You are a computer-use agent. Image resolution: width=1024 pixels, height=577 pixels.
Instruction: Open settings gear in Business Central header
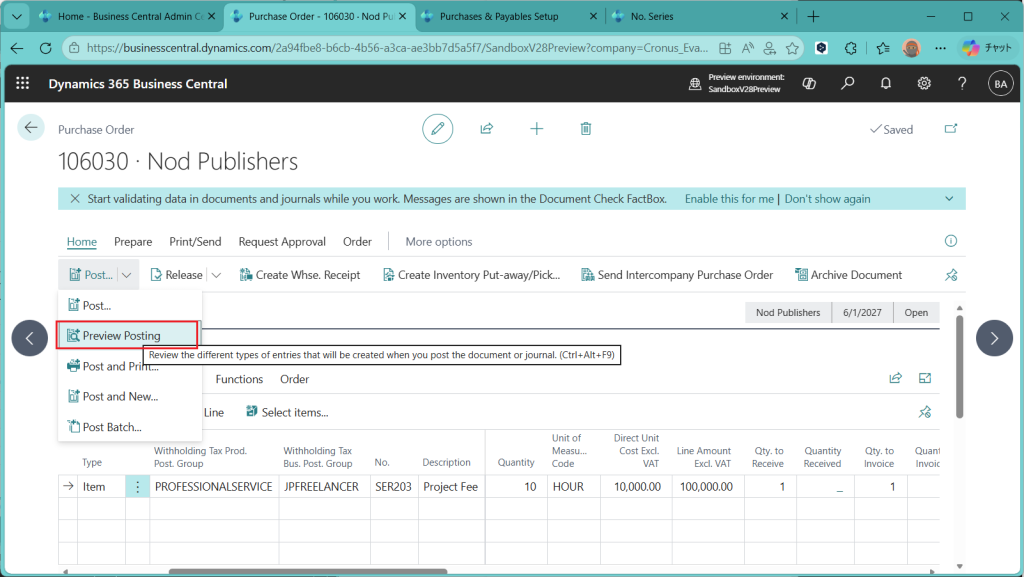pos(924,84)
